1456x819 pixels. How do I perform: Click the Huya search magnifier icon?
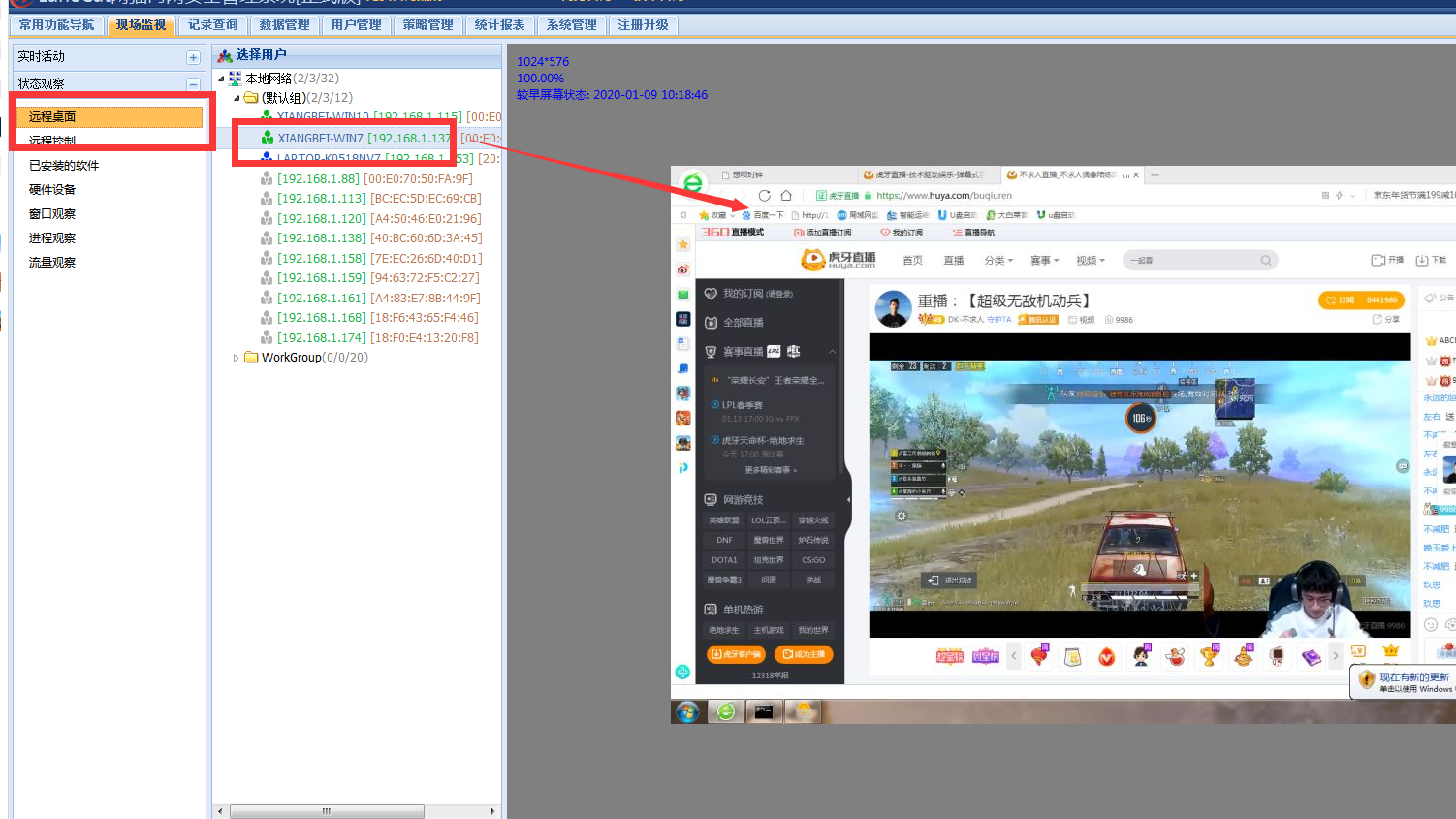(1265, 261)
